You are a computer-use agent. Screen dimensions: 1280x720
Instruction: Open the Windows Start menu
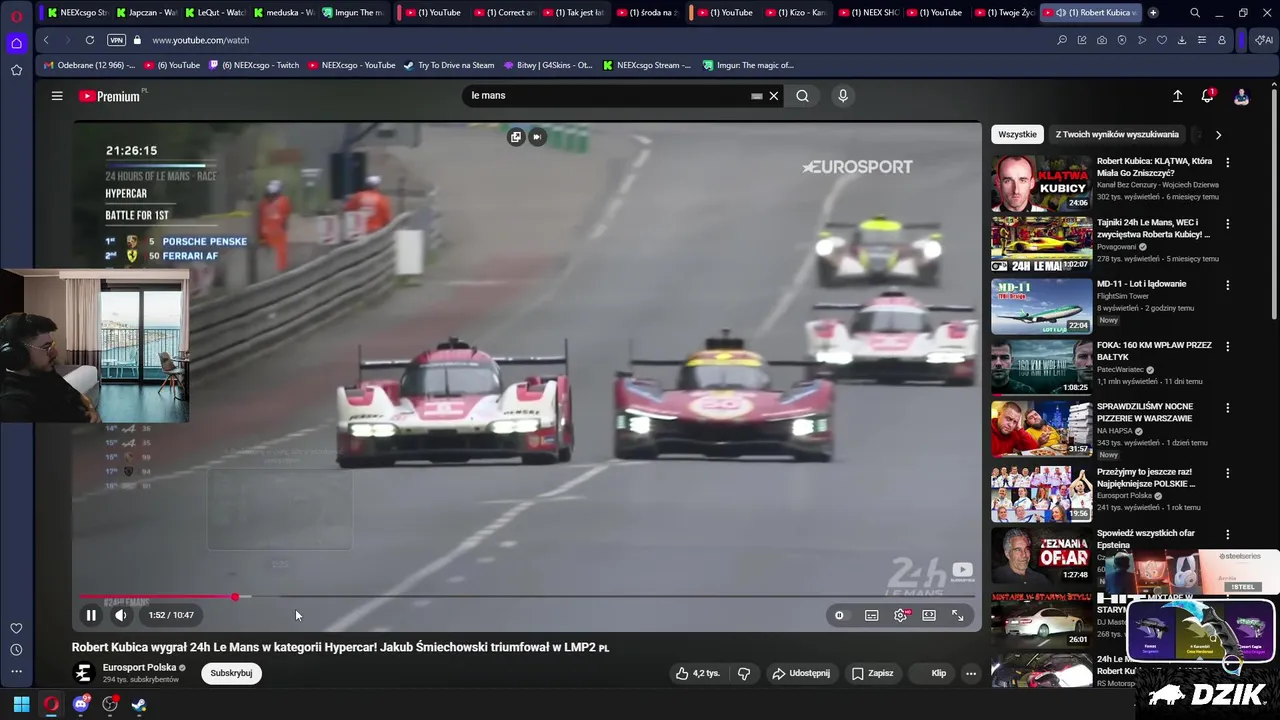21,704
